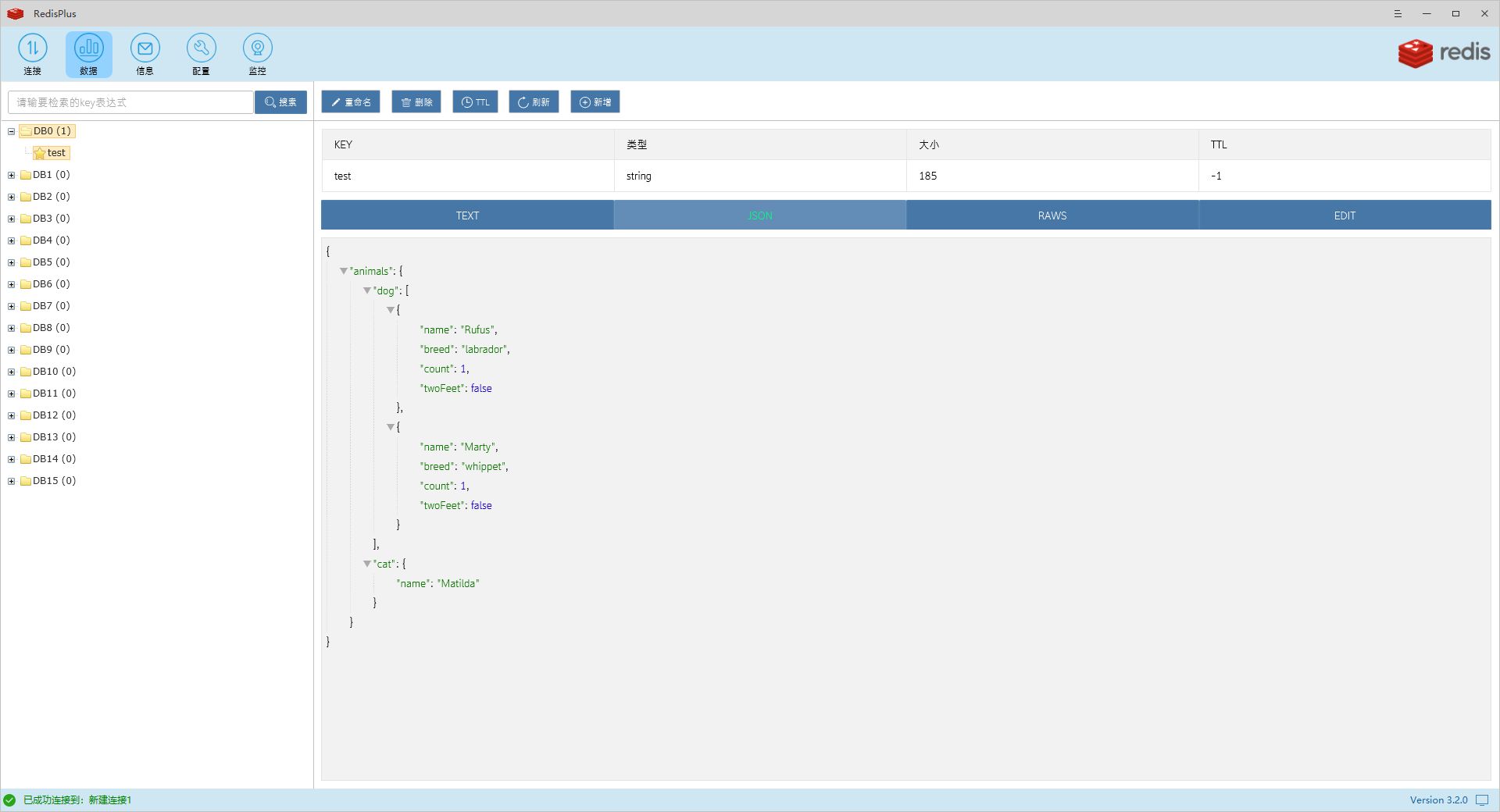Click the "string" type cell
This screenshot has width=1500, height=812.
(760, 176)
